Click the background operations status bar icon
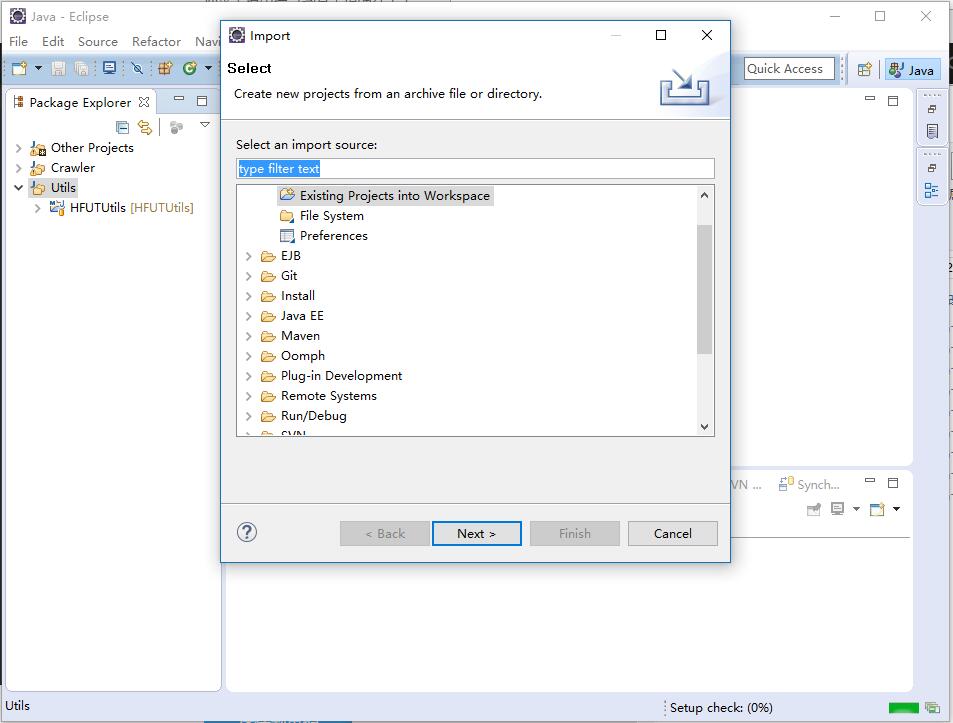 [x=932, y=708]
